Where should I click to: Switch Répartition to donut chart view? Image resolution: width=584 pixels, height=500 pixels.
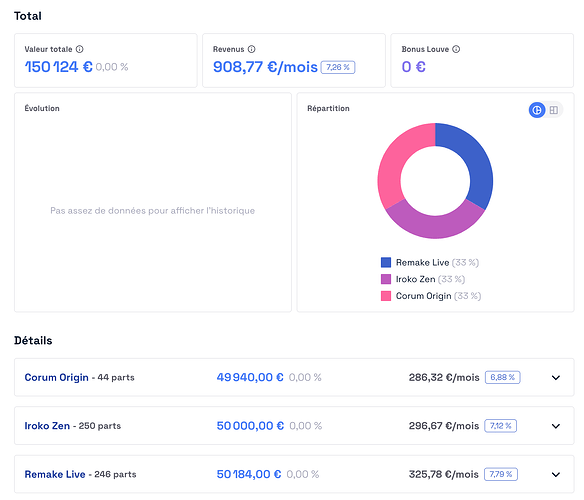click(x=537, y=110)
